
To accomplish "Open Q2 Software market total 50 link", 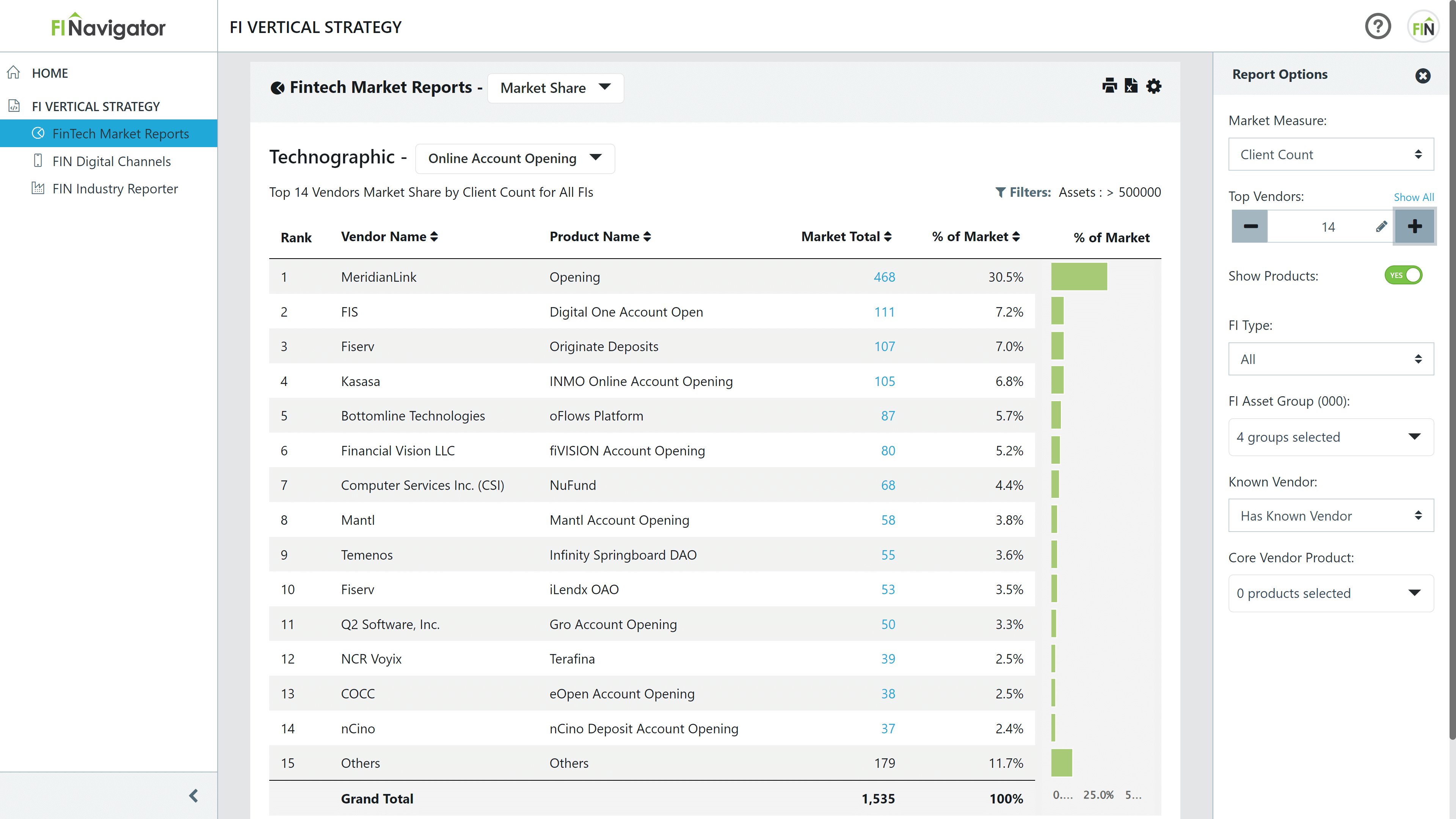I will coord(887,624).
